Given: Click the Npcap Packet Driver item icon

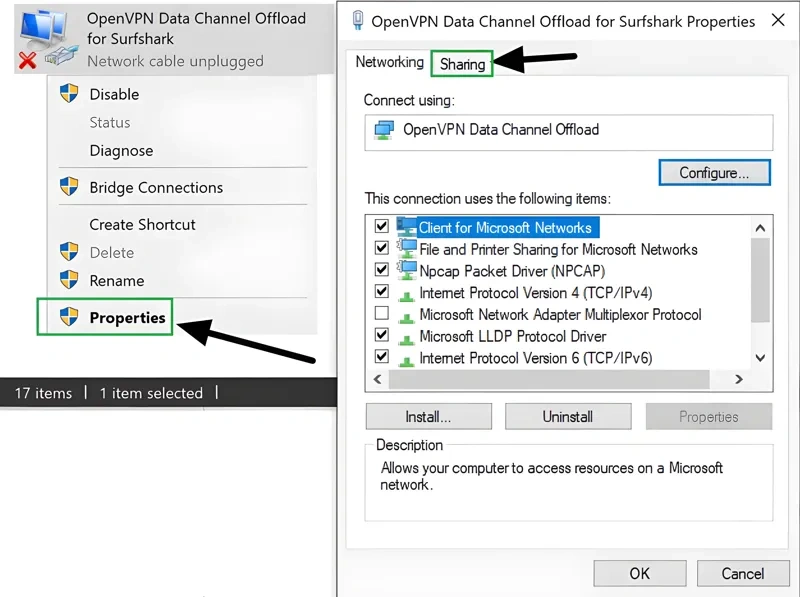Looking at the screenshot, I should [x=407, y=270].
